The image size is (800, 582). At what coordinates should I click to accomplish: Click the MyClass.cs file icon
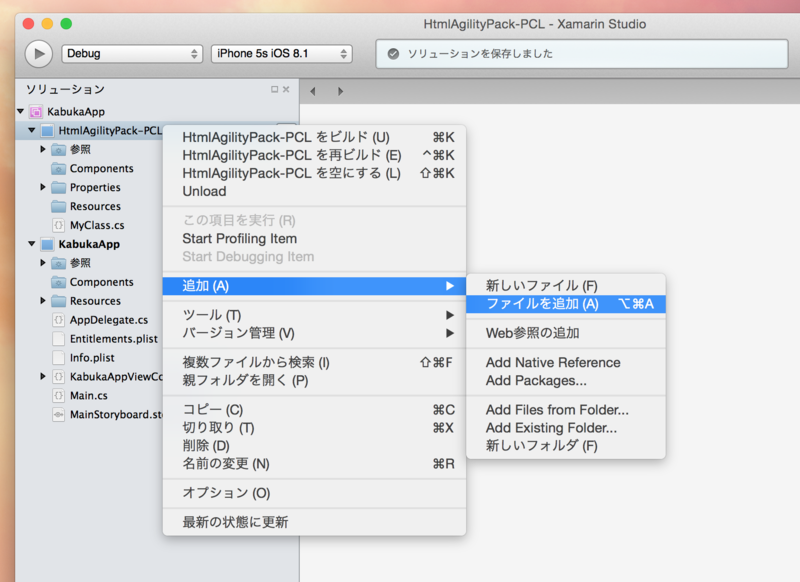(59, 225)
